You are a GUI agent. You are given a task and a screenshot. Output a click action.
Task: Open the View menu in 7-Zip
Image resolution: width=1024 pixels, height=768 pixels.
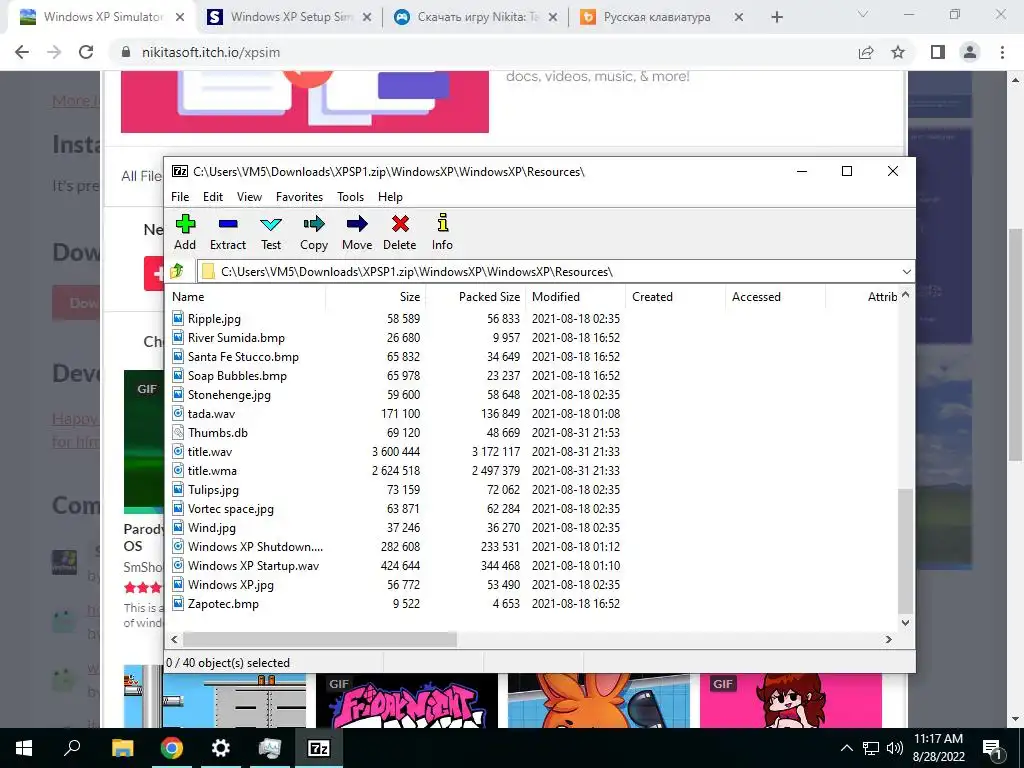249,197
